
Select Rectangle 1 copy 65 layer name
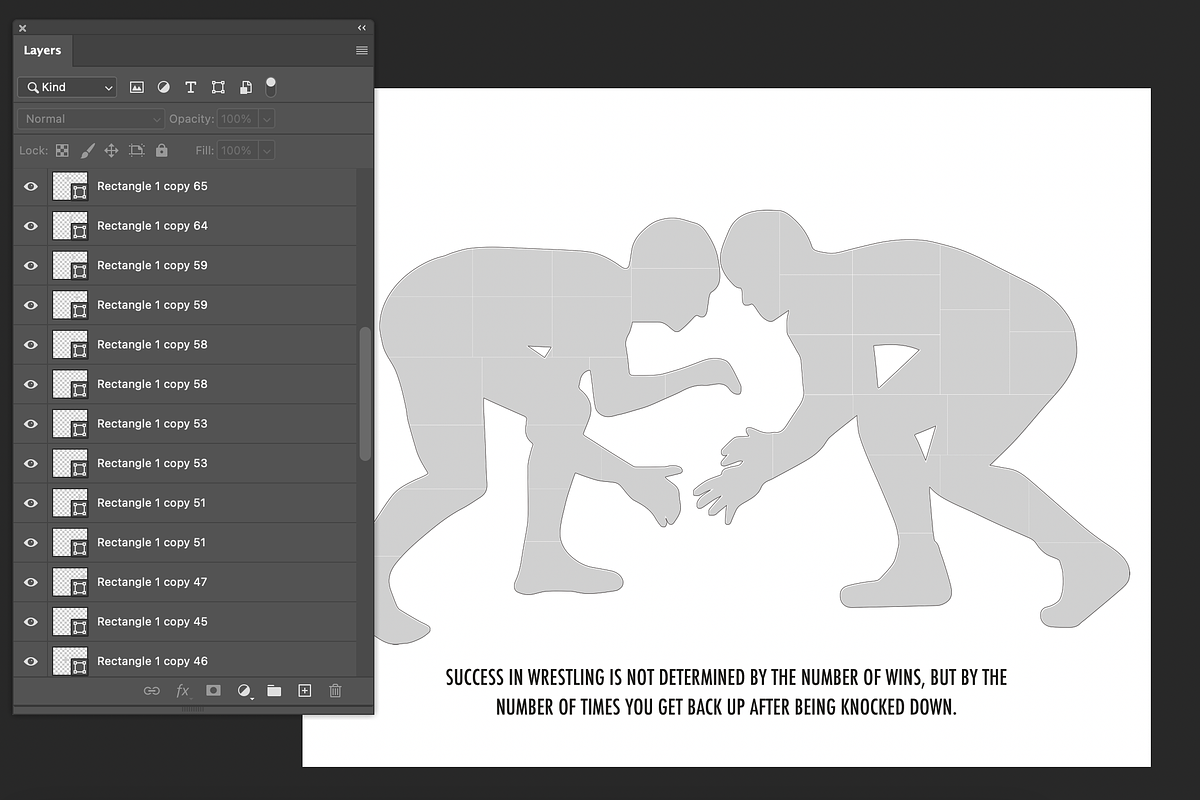click(x=152, y=186)
